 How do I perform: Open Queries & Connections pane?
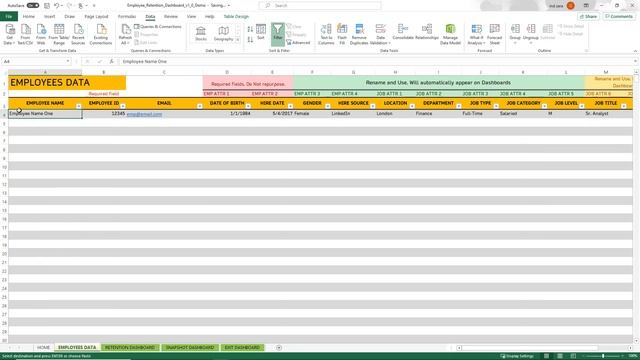(158, 27)
